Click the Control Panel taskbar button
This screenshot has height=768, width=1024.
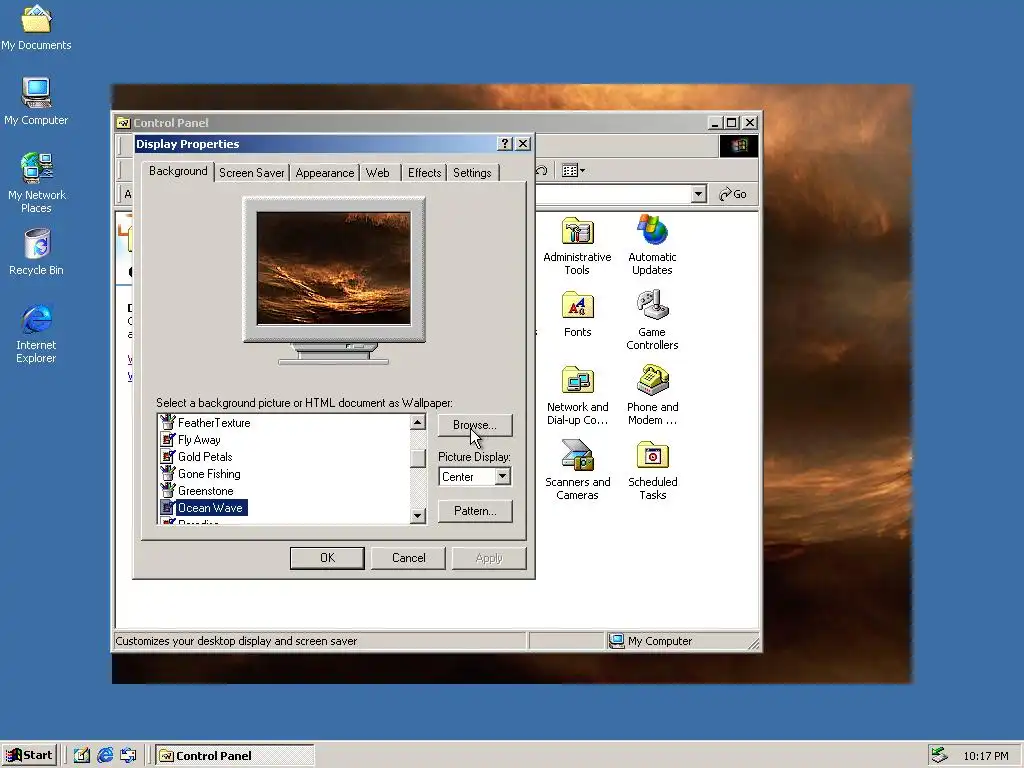point(235,756)
